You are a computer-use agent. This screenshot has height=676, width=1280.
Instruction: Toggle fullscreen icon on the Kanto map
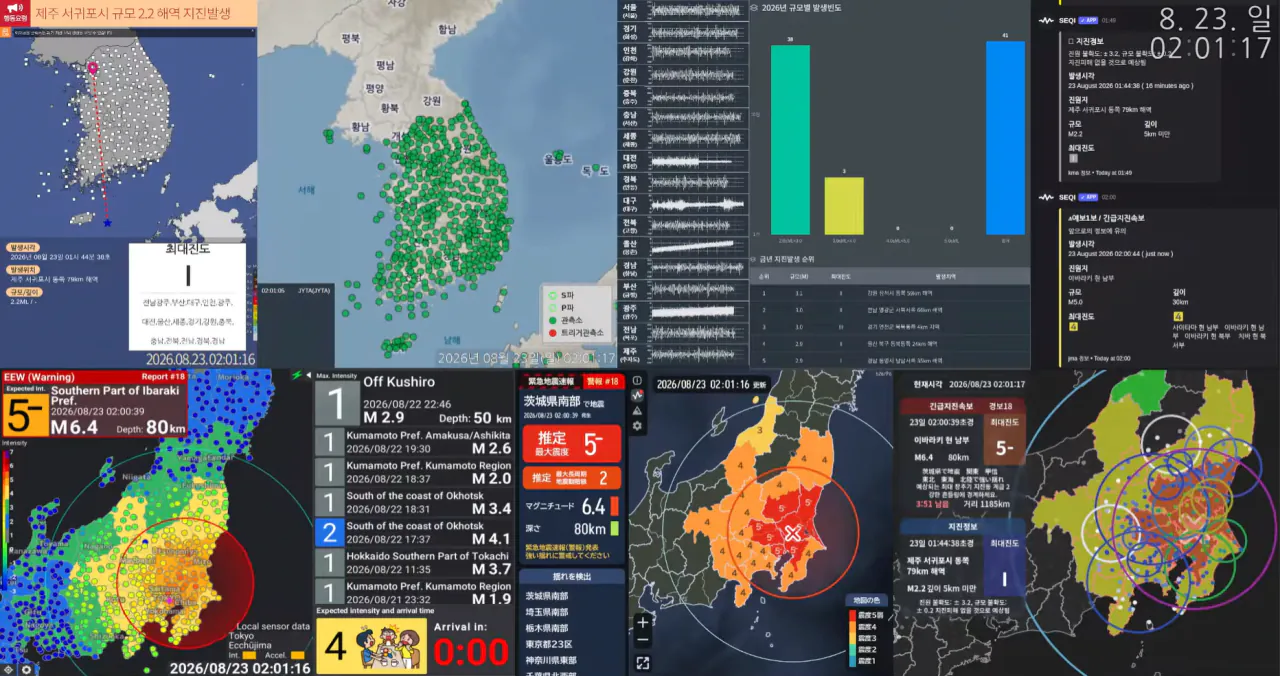(x=642, y=662)
